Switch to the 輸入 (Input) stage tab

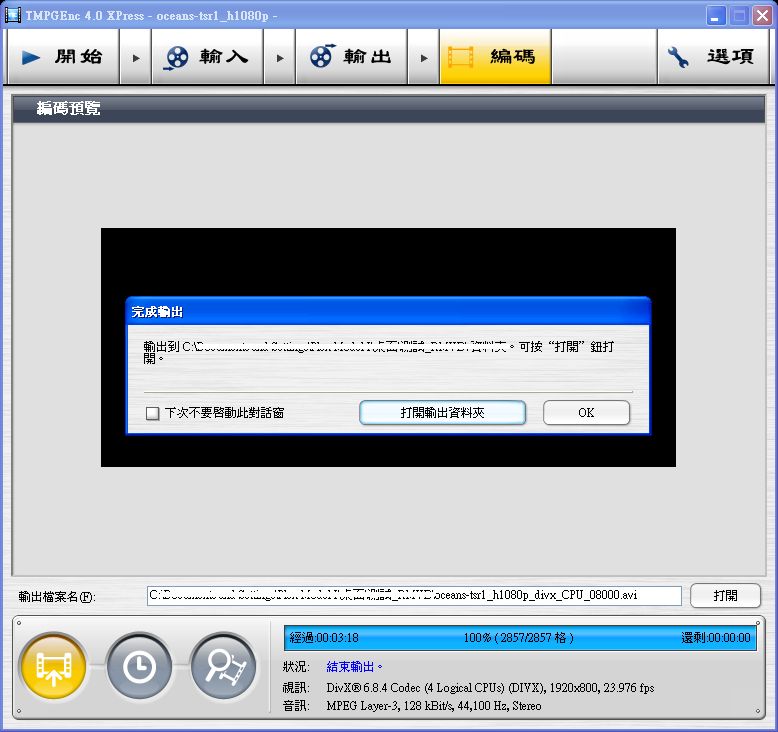click(x=207, y=57)
